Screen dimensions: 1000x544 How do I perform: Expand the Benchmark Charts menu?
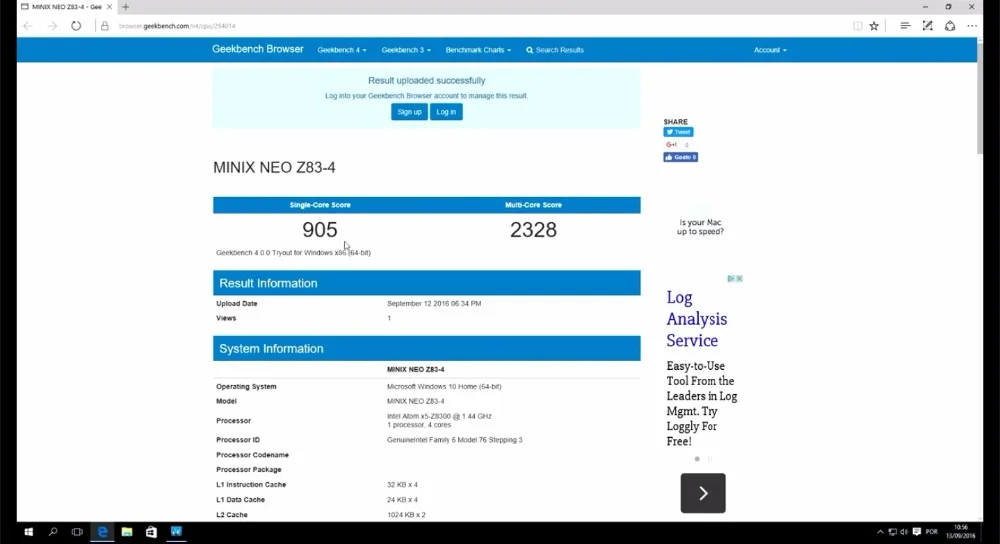(x=478, y=50)
